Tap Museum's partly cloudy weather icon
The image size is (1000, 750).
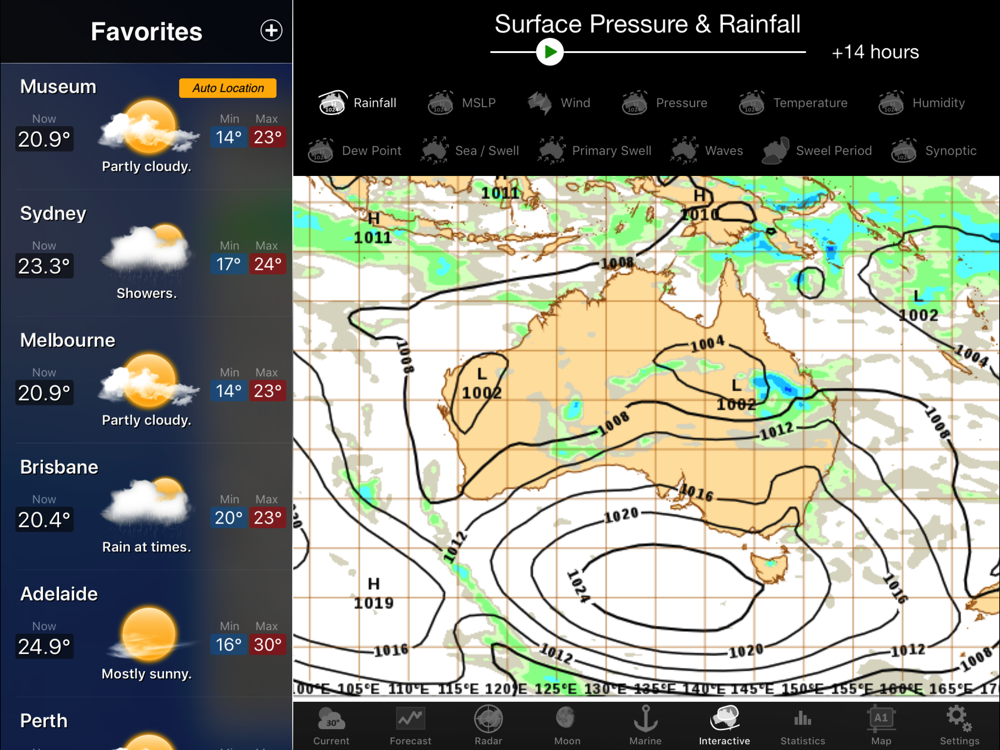149,127
